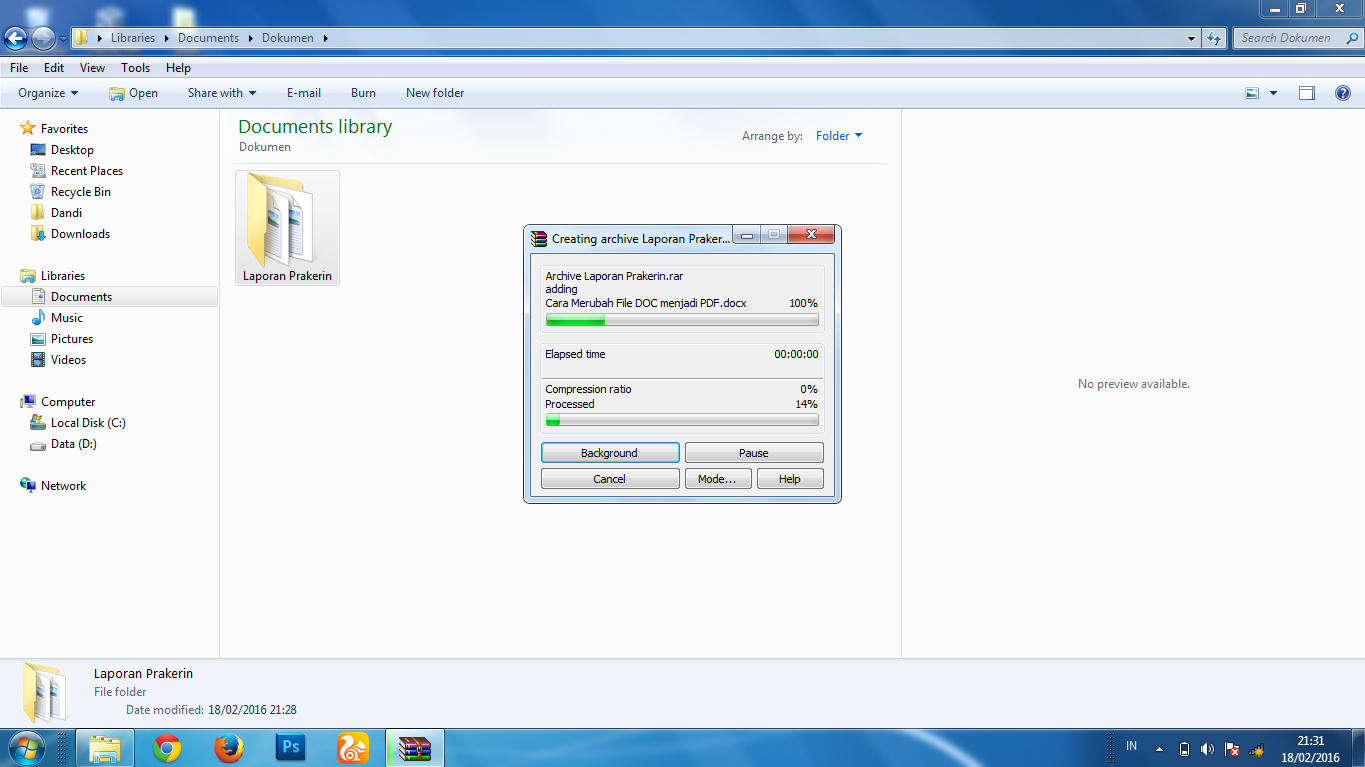The height and width of the screenshot is (767, 1365).
Task: Launch Google Chrome from the taskbar
Action: 167,748
